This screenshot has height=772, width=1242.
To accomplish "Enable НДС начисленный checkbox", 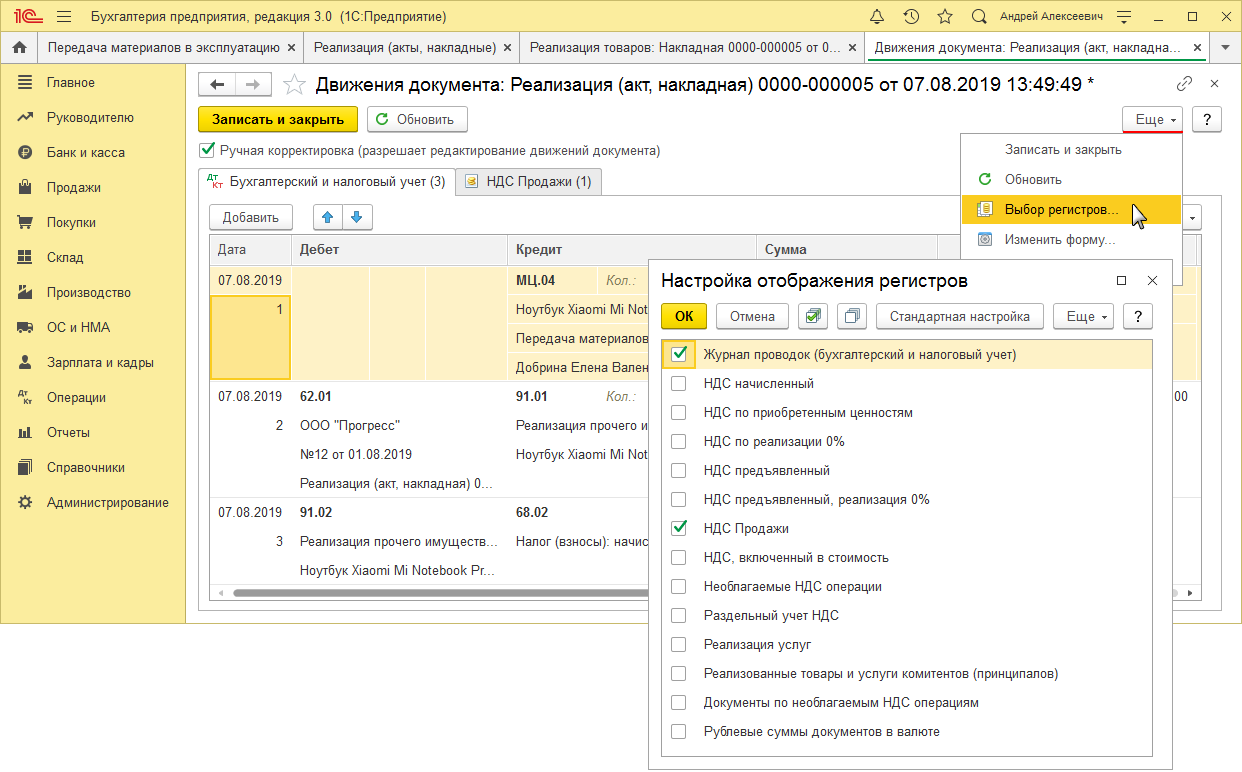I will click(679, 383).
